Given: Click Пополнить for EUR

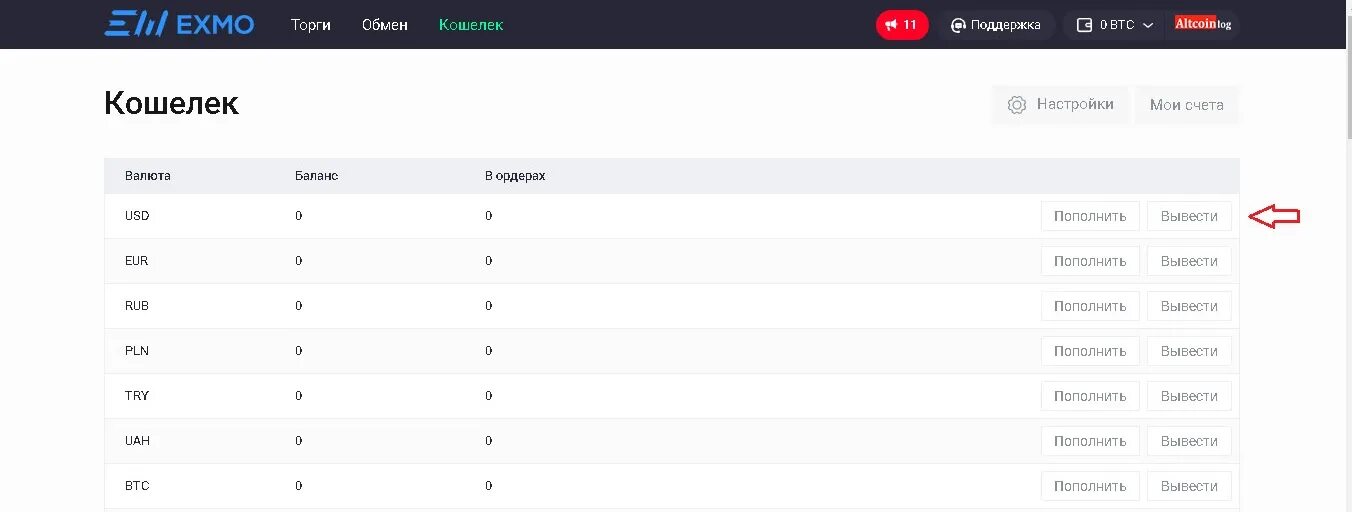Looking at the screenshot, I should pyautogui.click(x=1090, y=261).
